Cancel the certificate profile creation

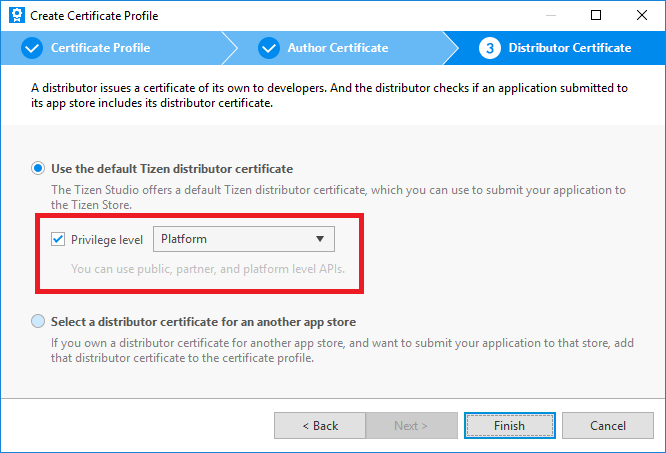pos(608,425)
